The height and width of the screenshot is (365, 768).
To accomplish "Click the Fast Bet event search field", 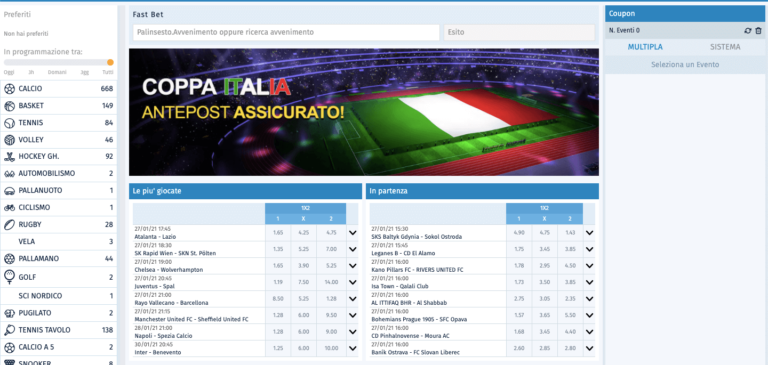I will (x=286, y=32).
